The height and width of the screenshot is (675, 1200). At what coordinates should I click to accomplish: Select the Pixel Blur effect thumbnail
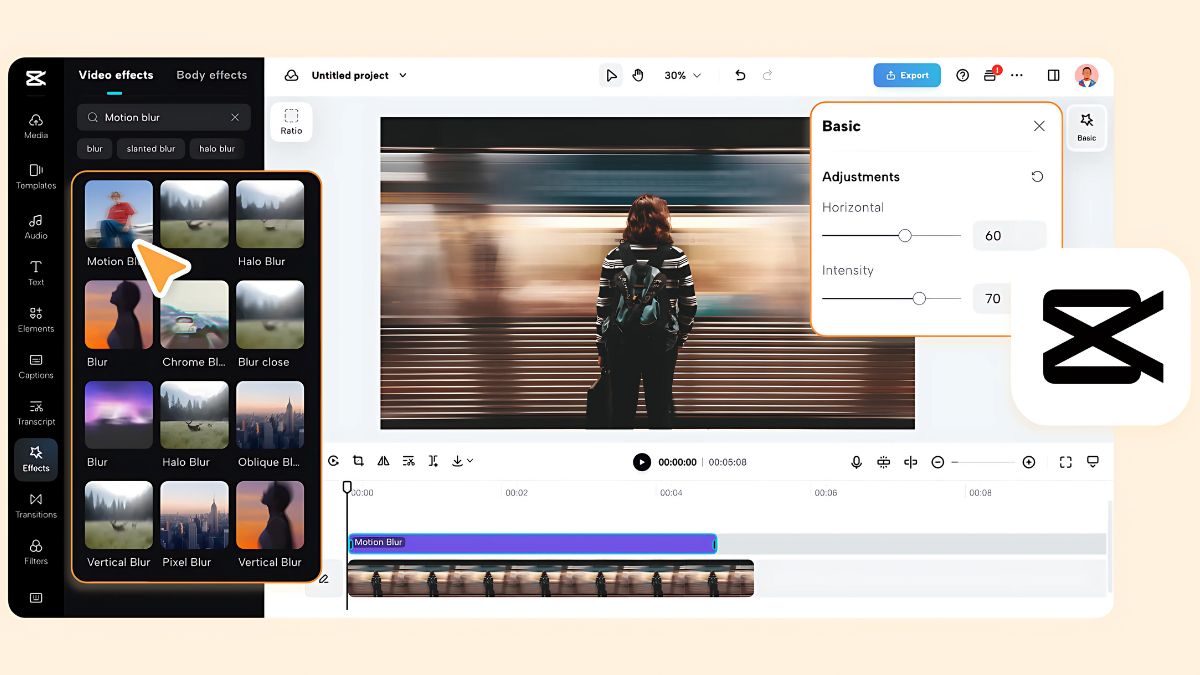194,515
